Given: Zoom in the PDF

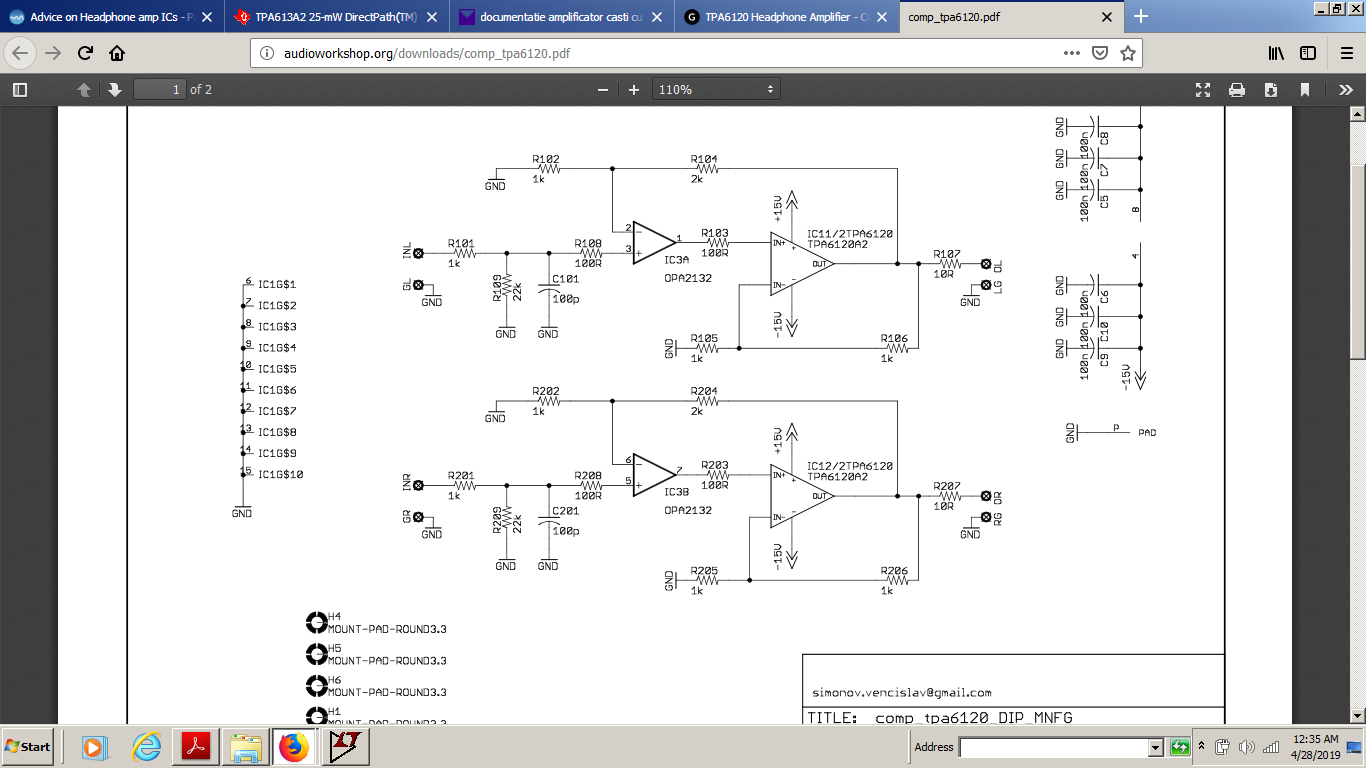Looking at the screenshot, I should click(634, 89).
